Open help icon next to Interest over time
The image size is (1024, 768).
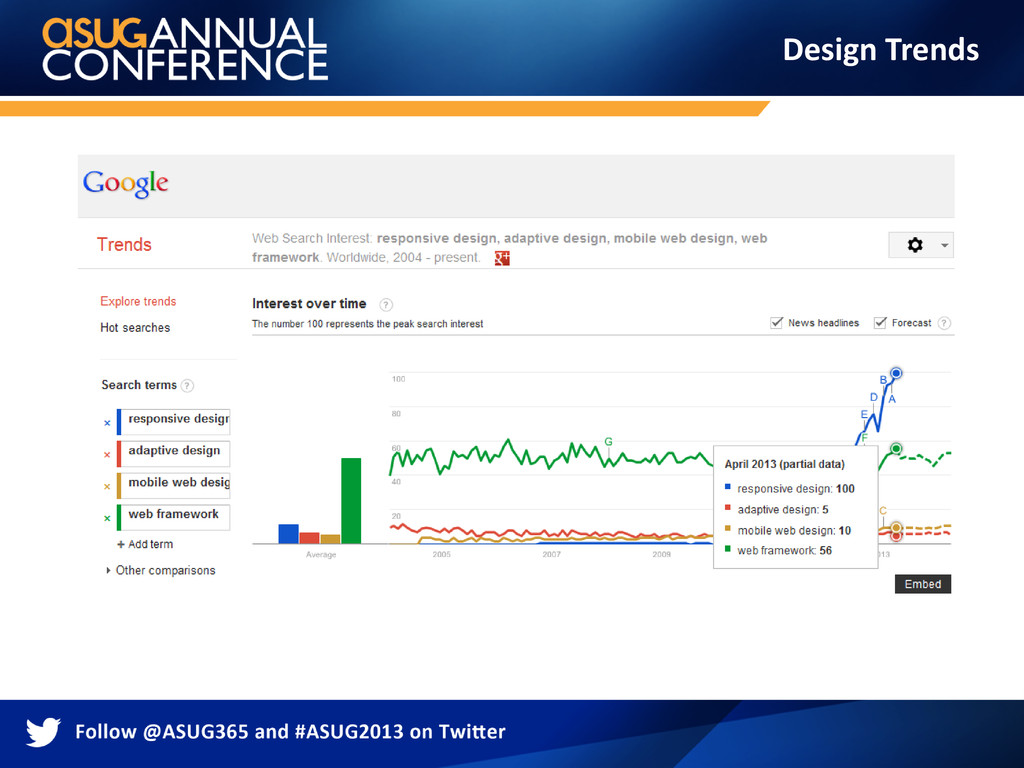pos(386,304)
